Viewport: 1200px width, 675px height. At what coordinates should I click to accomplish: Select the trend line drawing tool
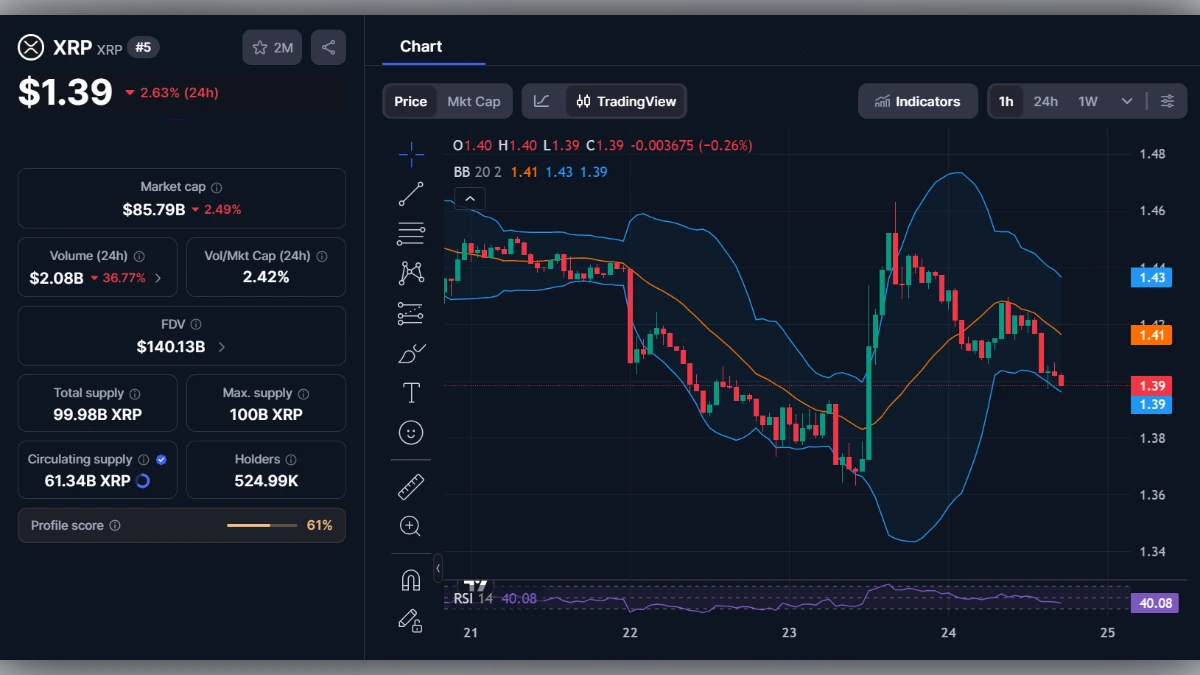tap(410, 193)
